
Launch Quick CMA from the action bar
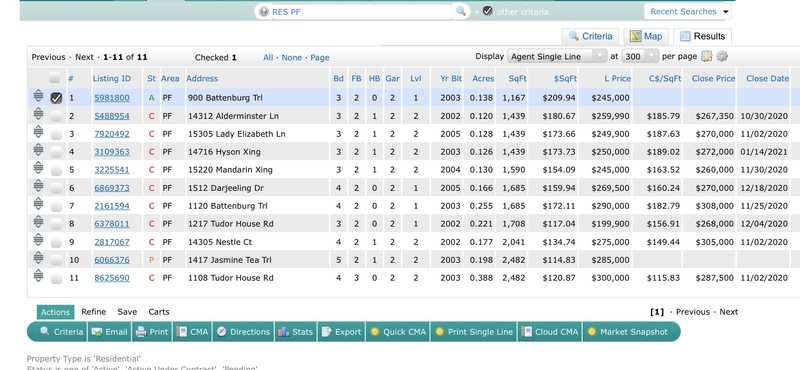point(397,332)
